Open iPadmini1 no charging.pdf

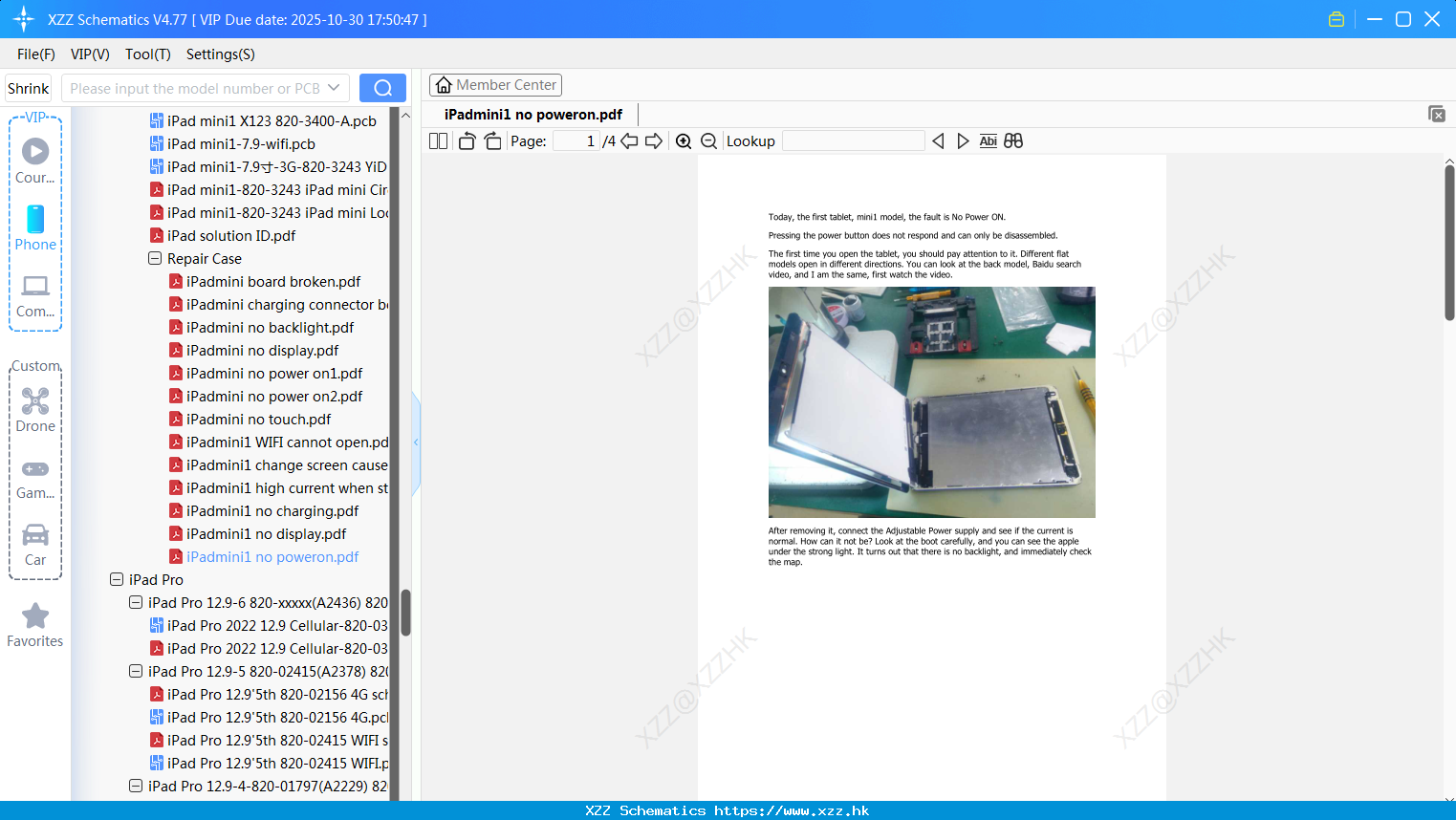pyautogui.click(x=272, y=511)
